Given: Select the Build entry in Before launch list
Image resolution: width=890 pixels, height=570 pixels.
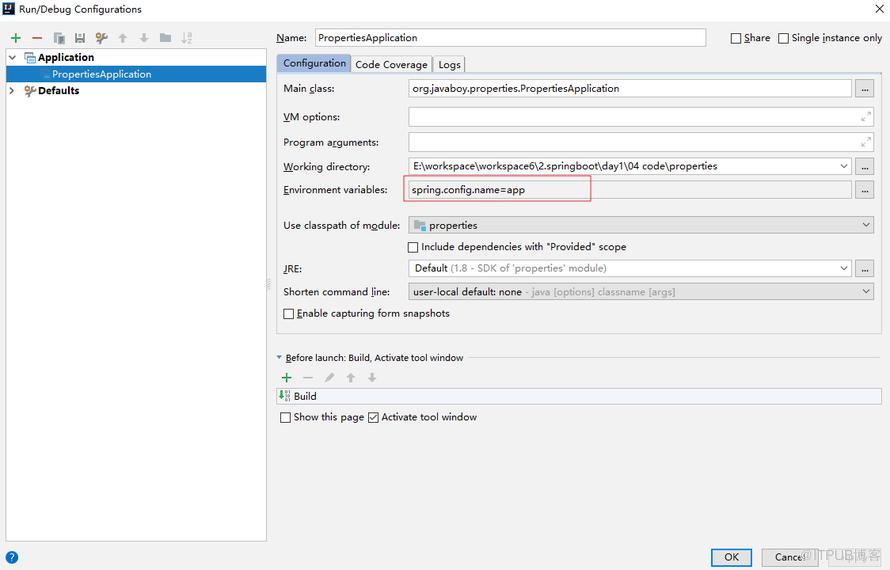Looking at the screenshot, I should pyautogui.click(x=579, y=396).
